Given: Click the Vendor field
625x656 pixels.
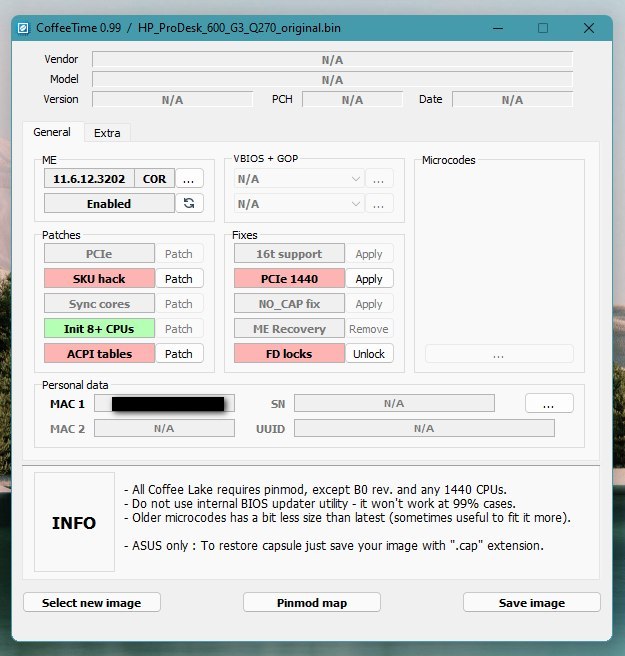Looking at the screenshot, I should 333,59.
